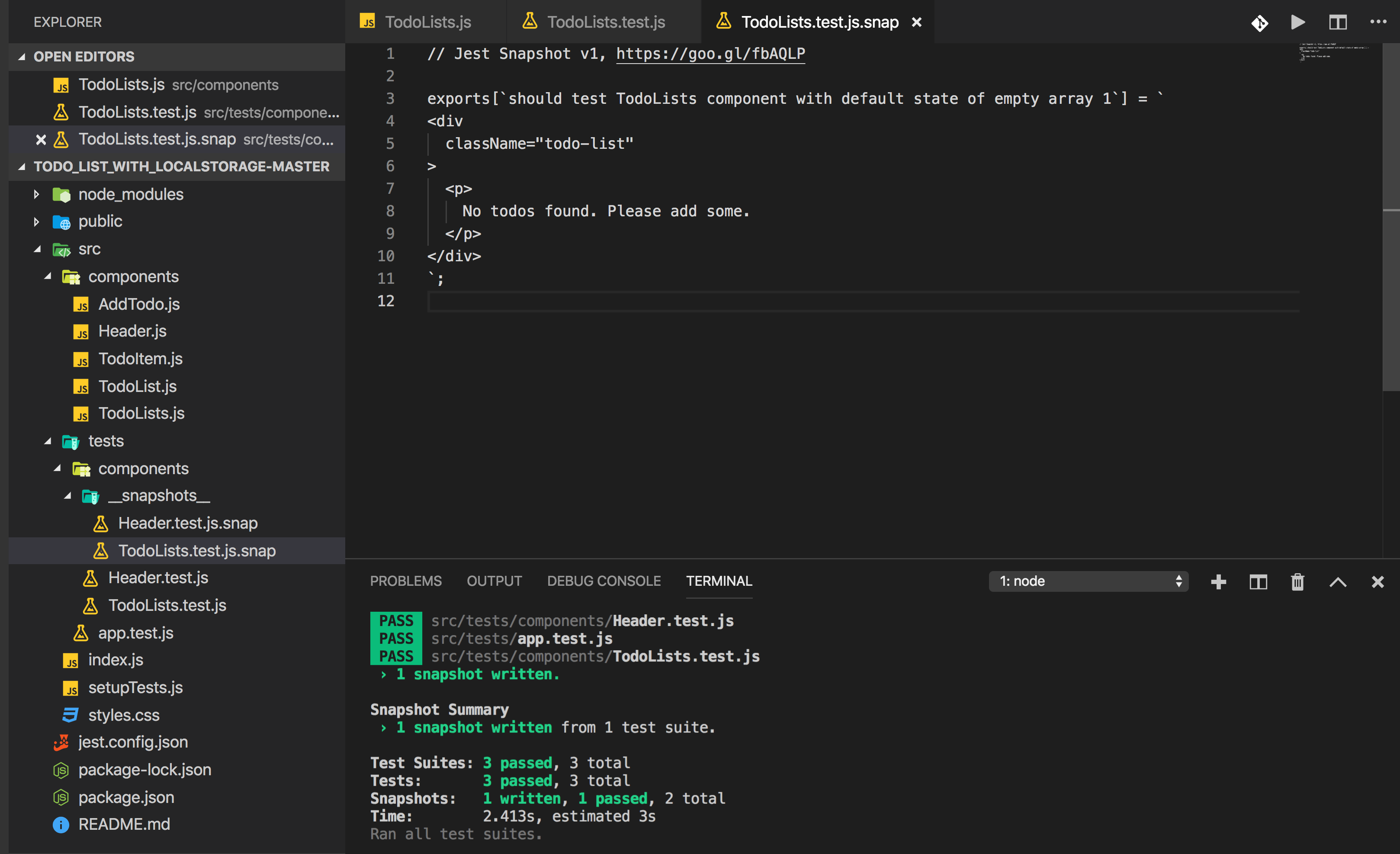Open the '1: node' terminal selector dropdown

click(1088, 581)
